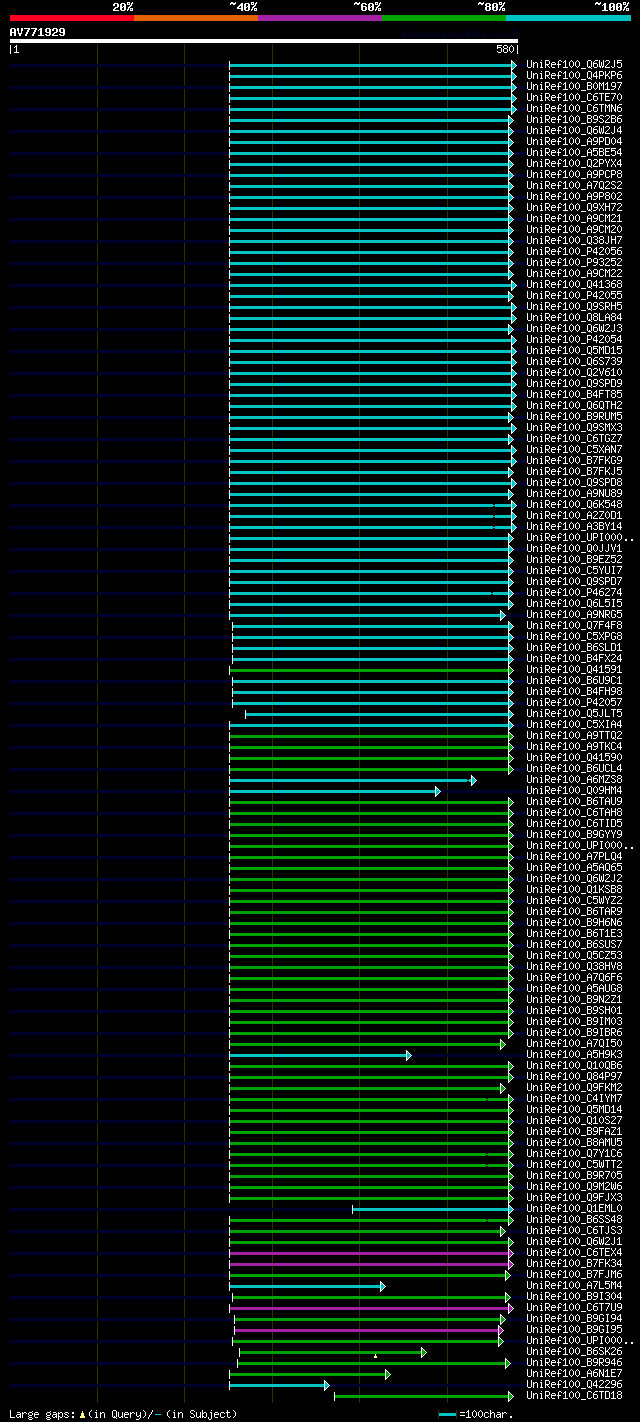Click the UniRef100_A9PD04 label
The width and height of the screenshot is (640, 1422).
tap(574, 142)
